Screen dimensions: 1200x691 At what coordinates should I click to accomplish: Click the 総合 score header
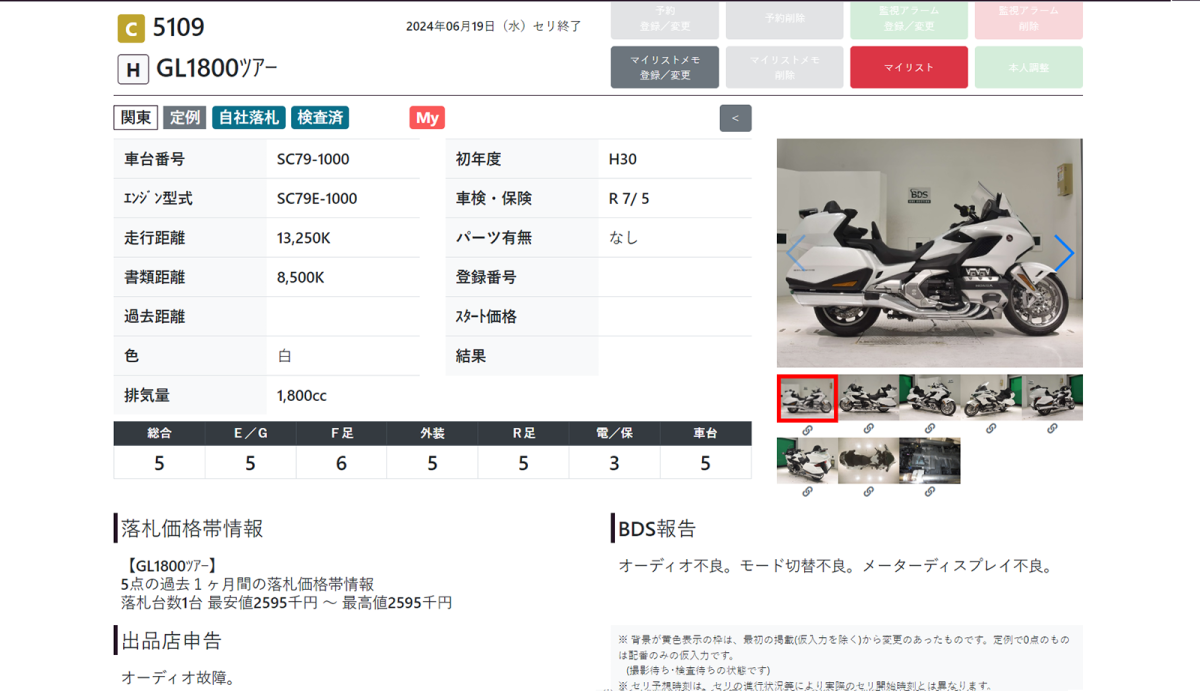[159, 434]
